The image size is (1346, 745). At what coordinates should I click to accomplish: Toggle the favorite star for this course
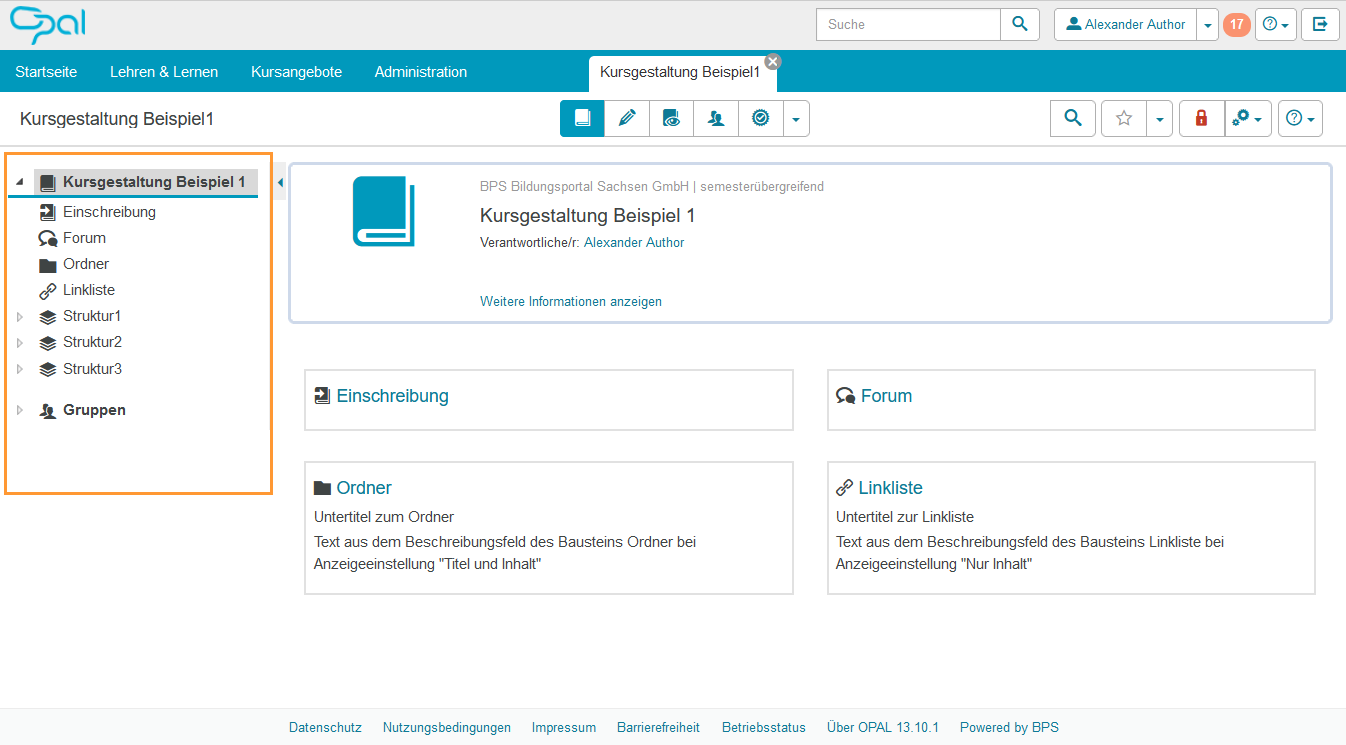pyautogui.click(x=1124, y=118)
